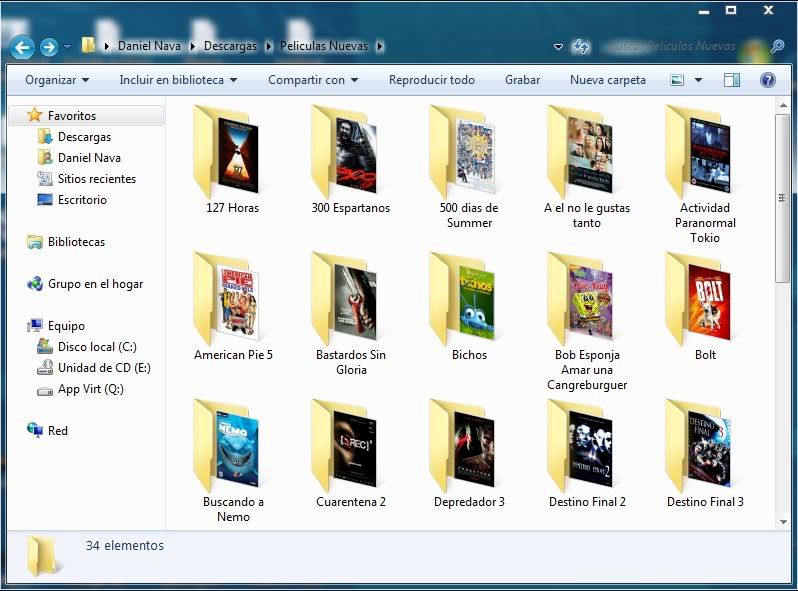
Task: Select Actividad Paranormal Tokio folder
Action: coord(705,174)
